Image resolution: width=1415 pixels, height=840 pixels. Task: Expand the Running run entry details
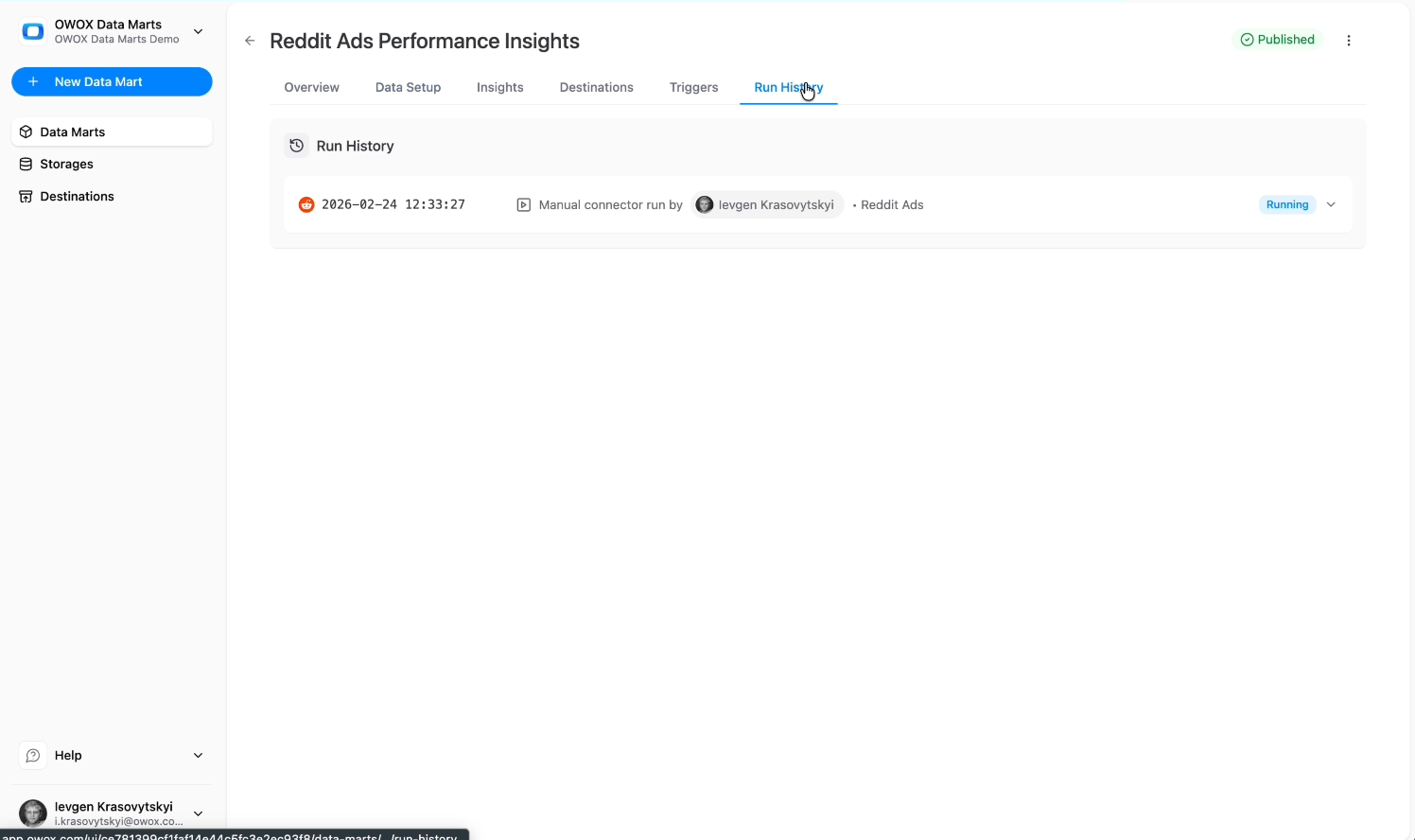(x=1331, y=204)
